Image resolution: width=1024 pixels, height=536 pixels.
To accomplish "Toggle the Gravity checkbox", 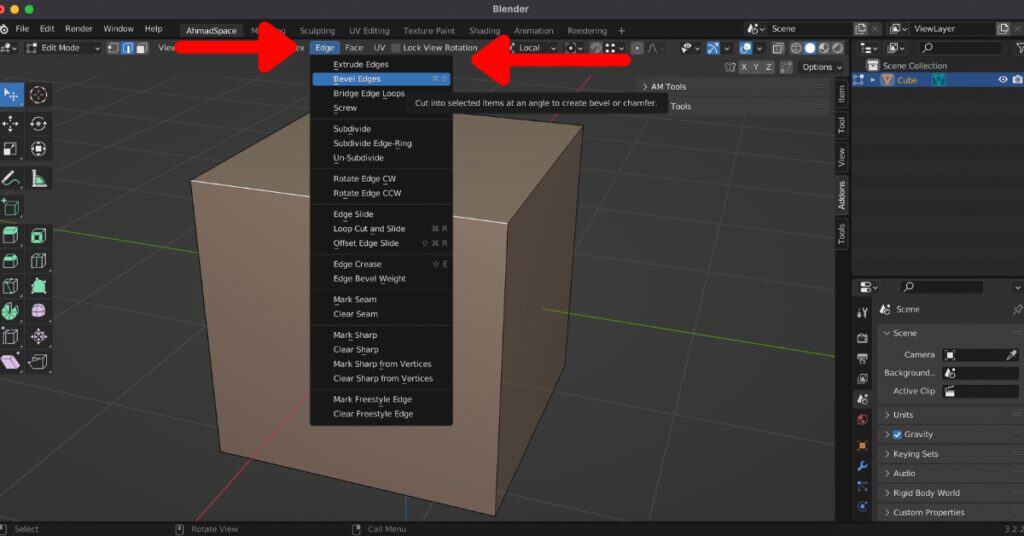I will click(897, 434).
